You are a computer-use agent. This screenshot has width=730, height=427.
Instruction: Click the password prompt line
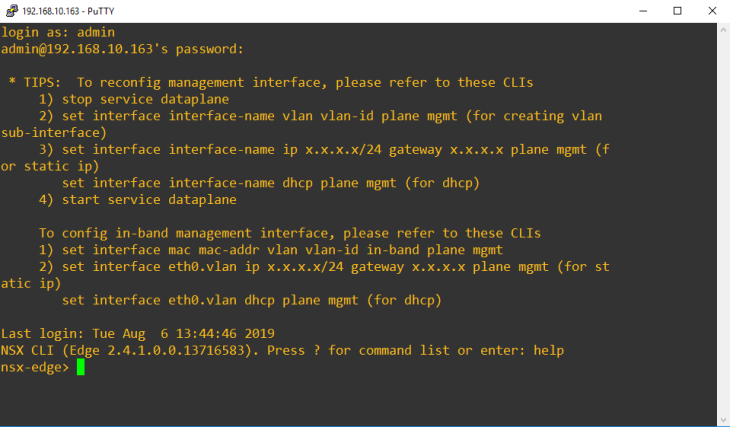pyautogui.click(x=122, y=48)
